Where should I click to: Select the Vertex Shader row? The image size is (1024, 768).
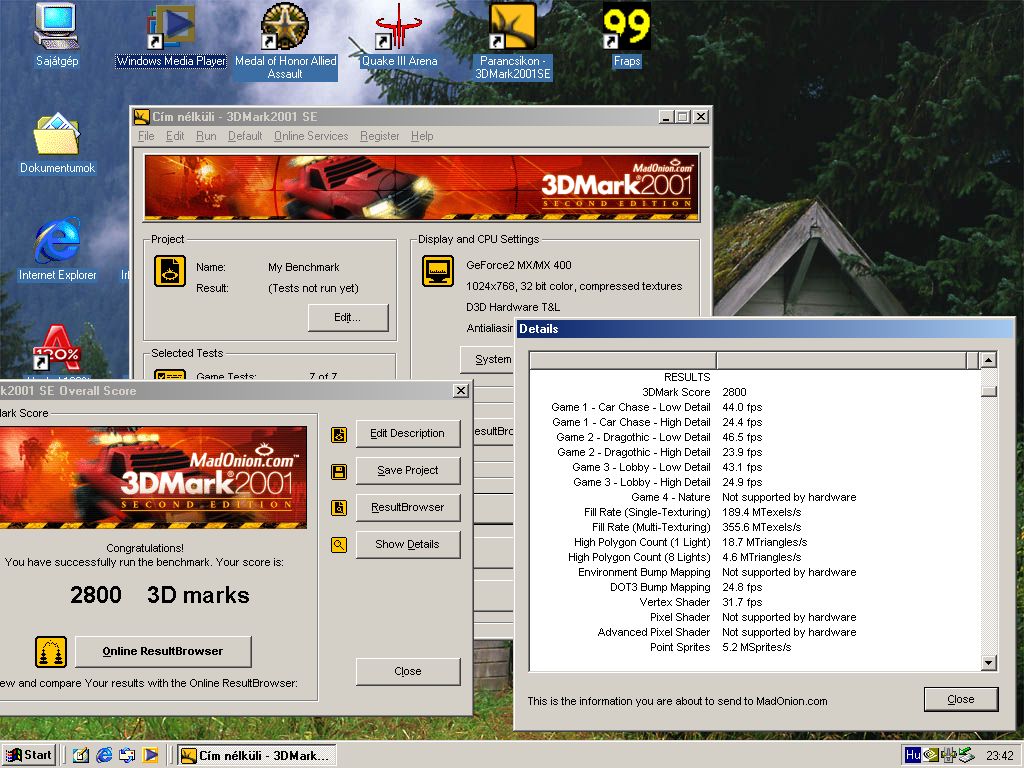coord(754,602)
